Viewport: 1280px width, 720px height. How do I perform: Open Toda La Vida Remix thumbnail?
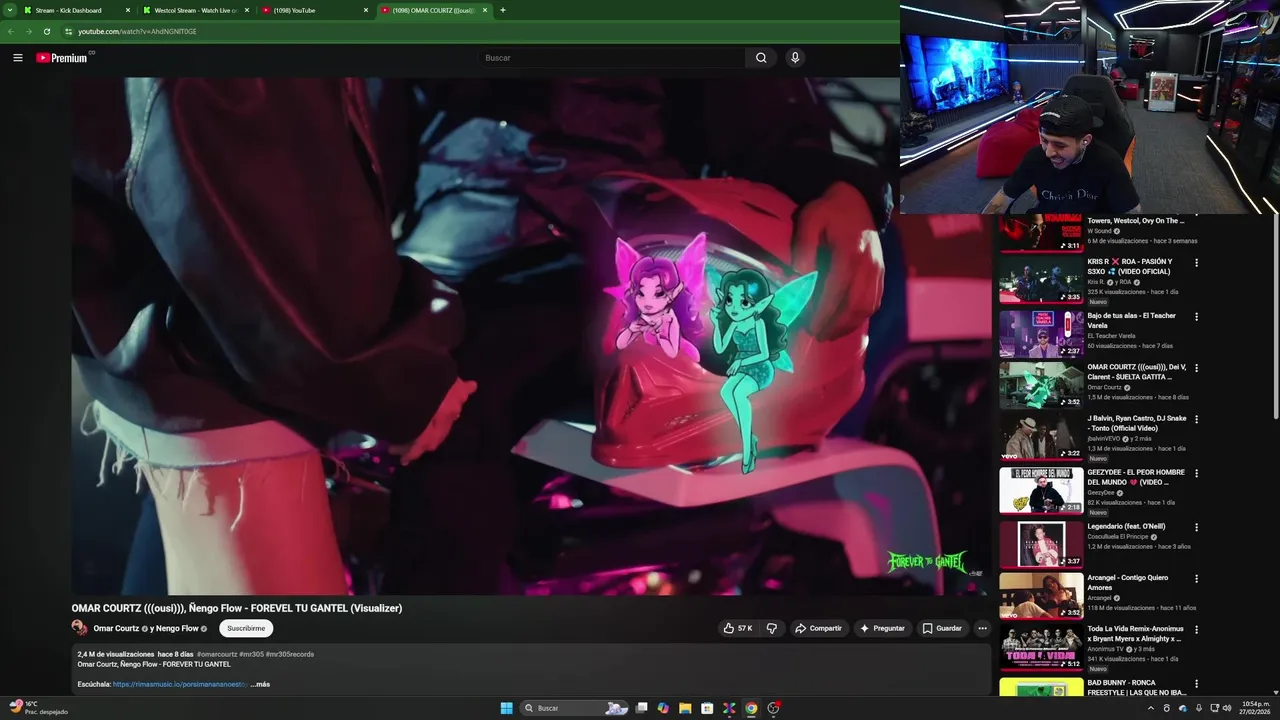click(x=1041, y=647)
